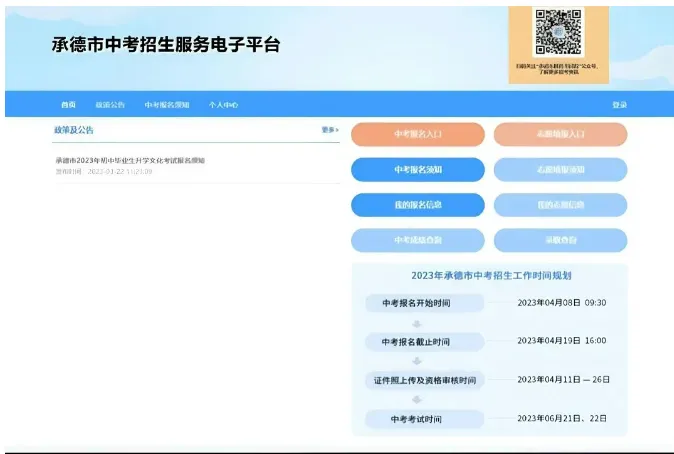Click the 证件照上传及资格审核时间 label
Image resolution: width=674 pixels, height=454 pixels.
(425, 380)
